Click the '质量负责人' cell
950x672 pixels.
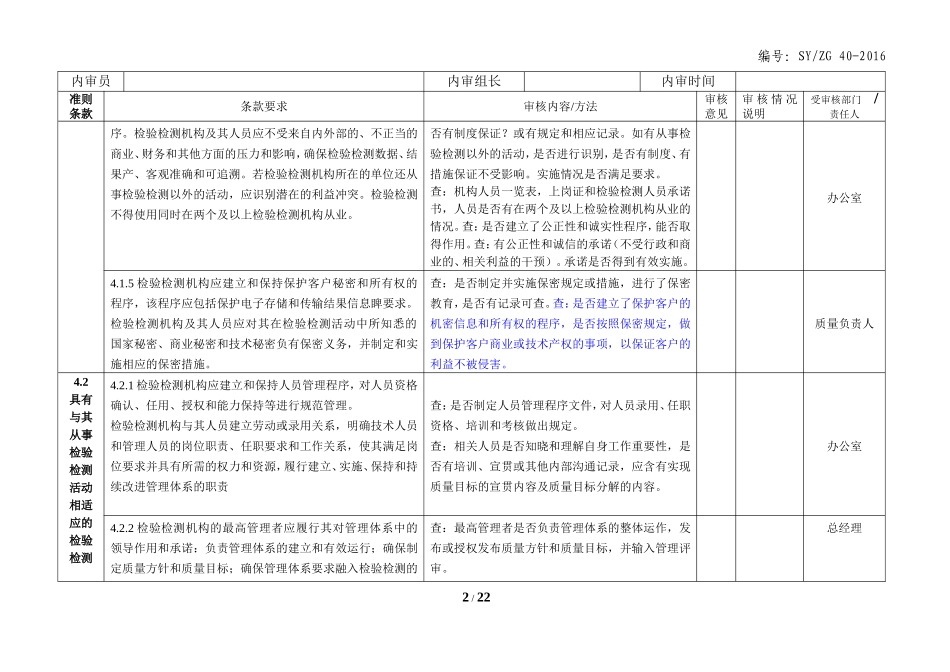[x=845, y=324]
